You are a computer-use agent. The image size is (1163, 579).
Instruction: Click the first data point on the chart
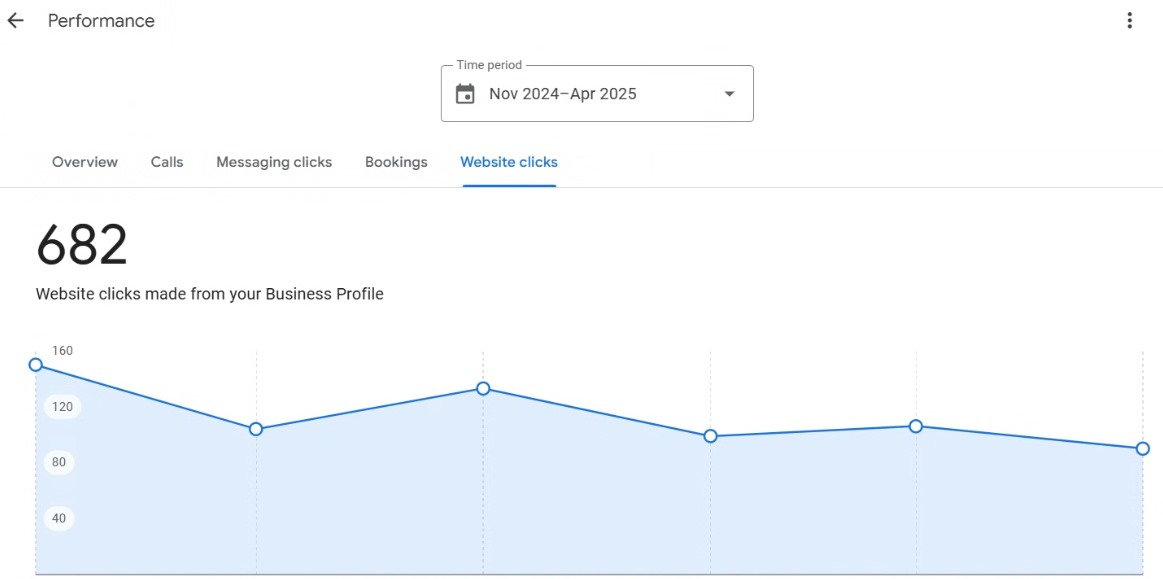click(x=35, y=364)
